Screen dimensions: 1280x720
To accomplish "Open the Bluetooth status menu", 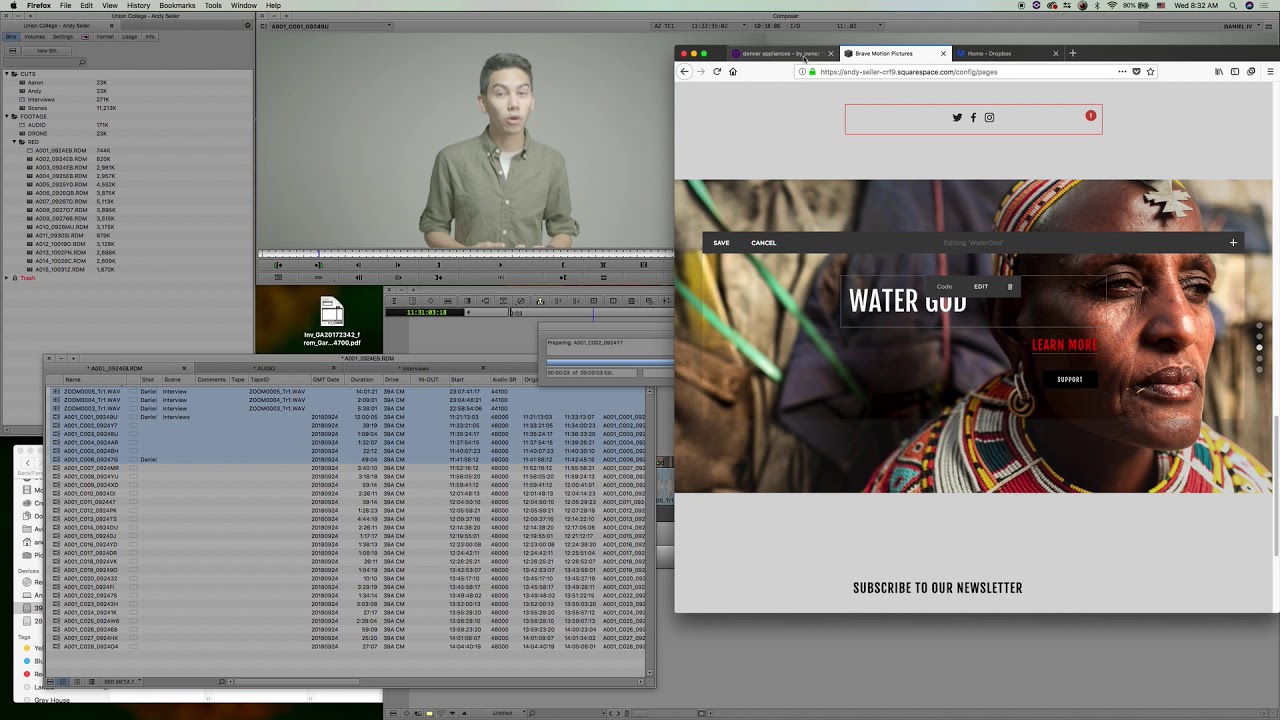I will point(1098,5).
